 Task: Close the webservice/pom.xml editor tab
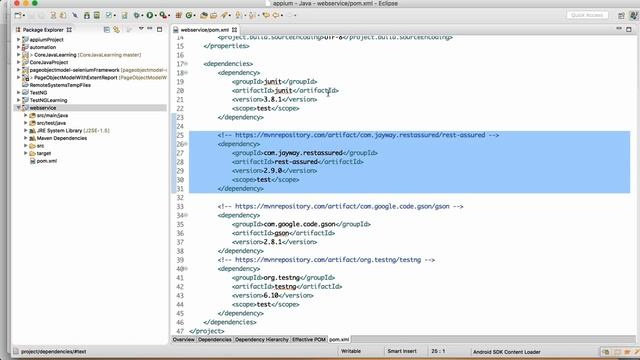point(234,30)
